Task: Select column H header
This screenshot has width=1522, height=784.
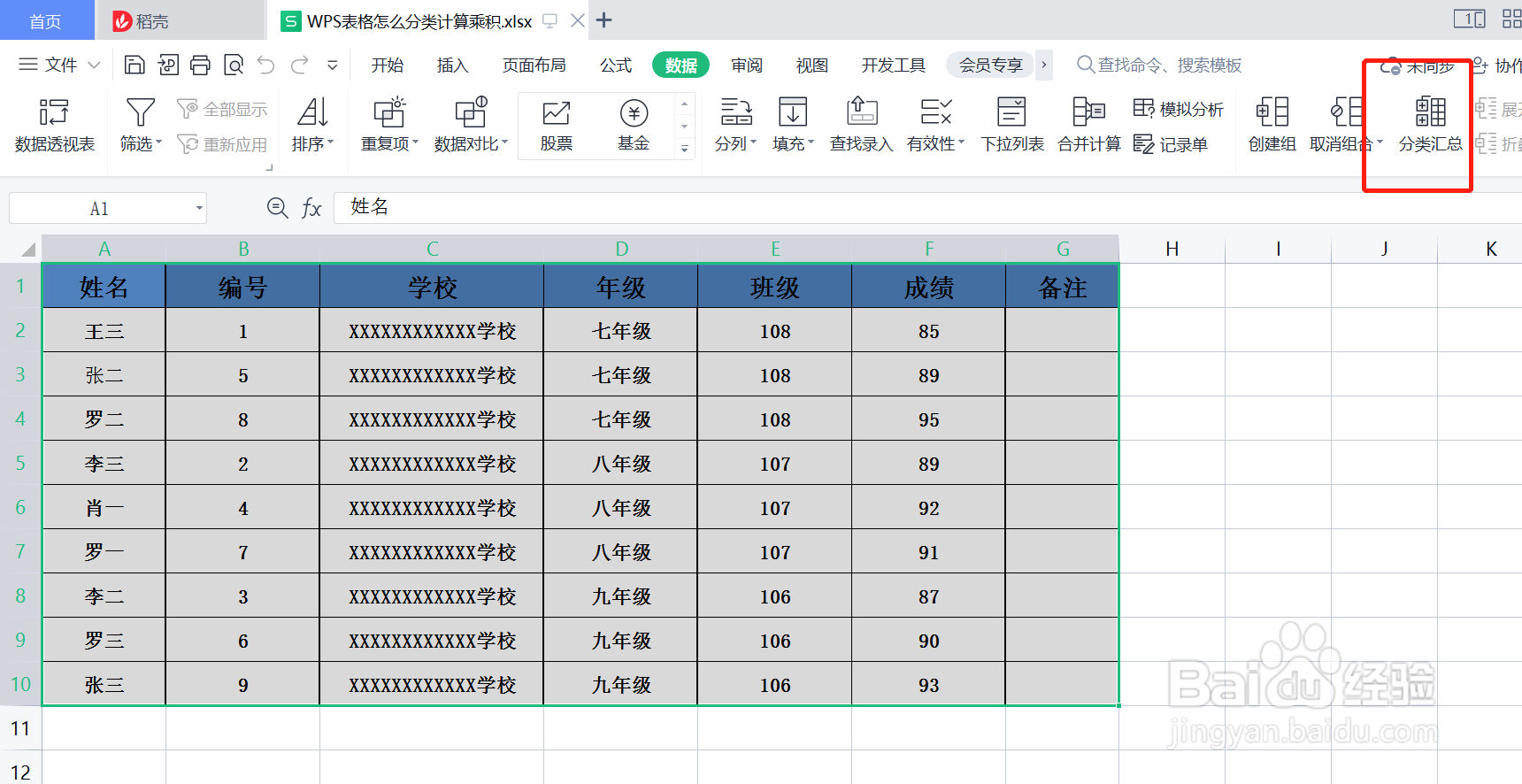Action: tap(1172, 249)
